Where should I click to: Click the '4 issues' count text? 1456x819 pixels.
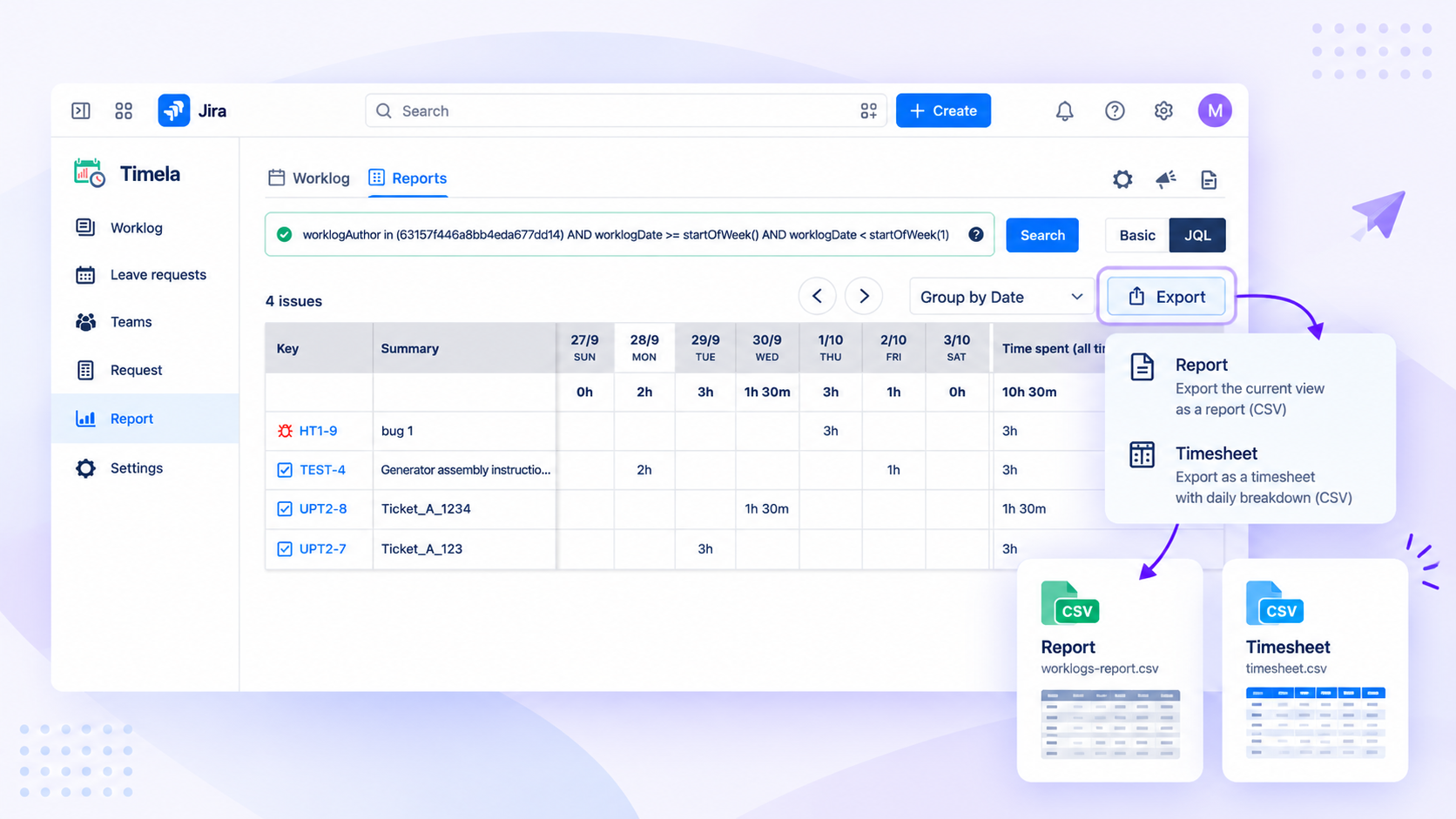[x=293, y=301]
